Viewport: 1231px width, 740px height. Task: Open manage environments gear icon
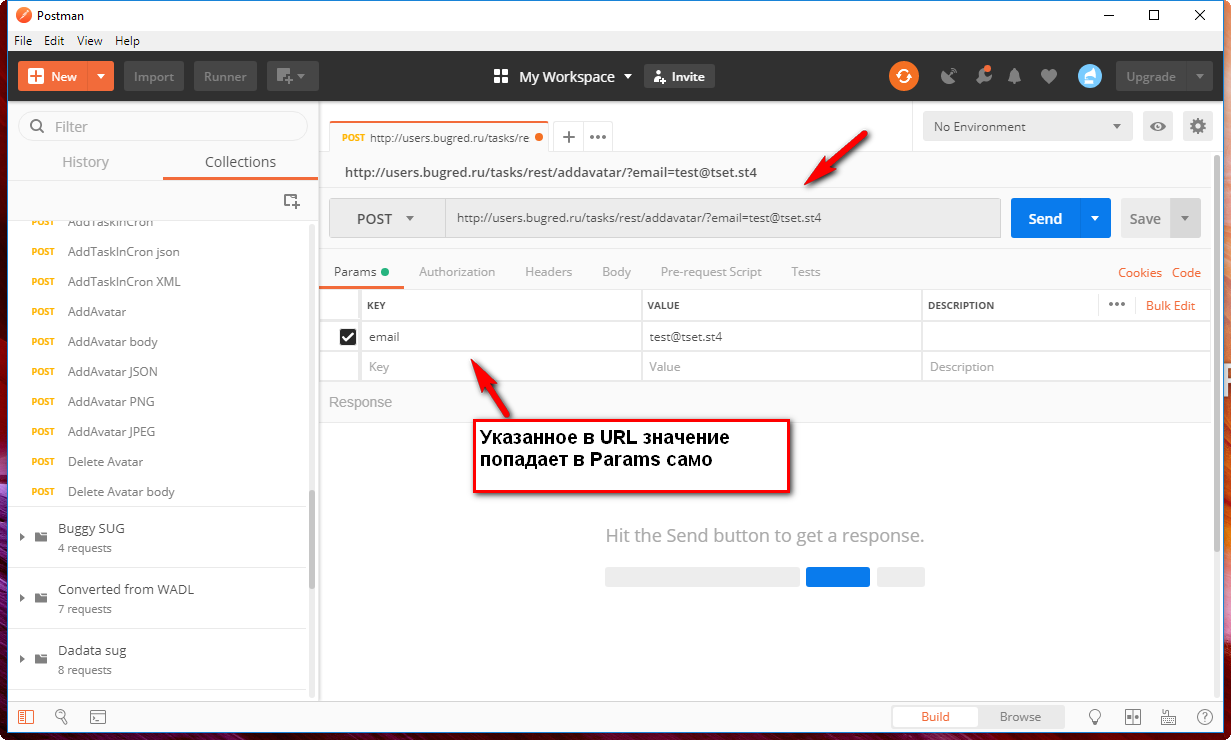tap(1197, 126)
